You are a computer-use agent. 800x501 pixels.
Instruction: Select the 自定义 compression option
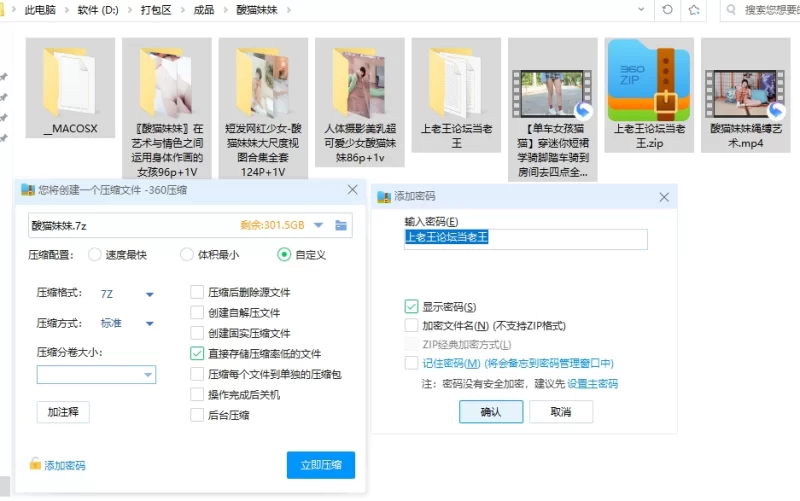pyautogui.click(x=284, y=255)
